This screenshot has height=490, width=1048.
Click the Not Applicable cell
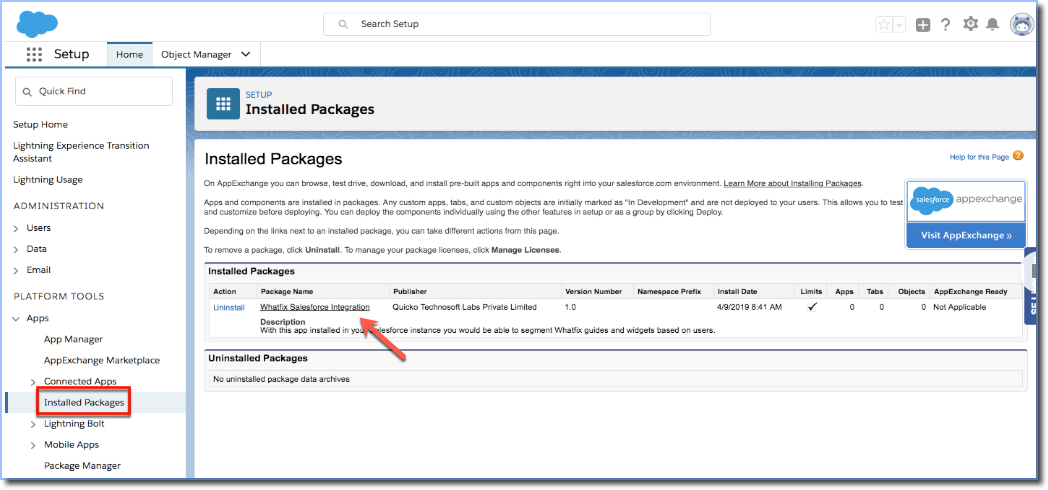(x=959, y=308)
